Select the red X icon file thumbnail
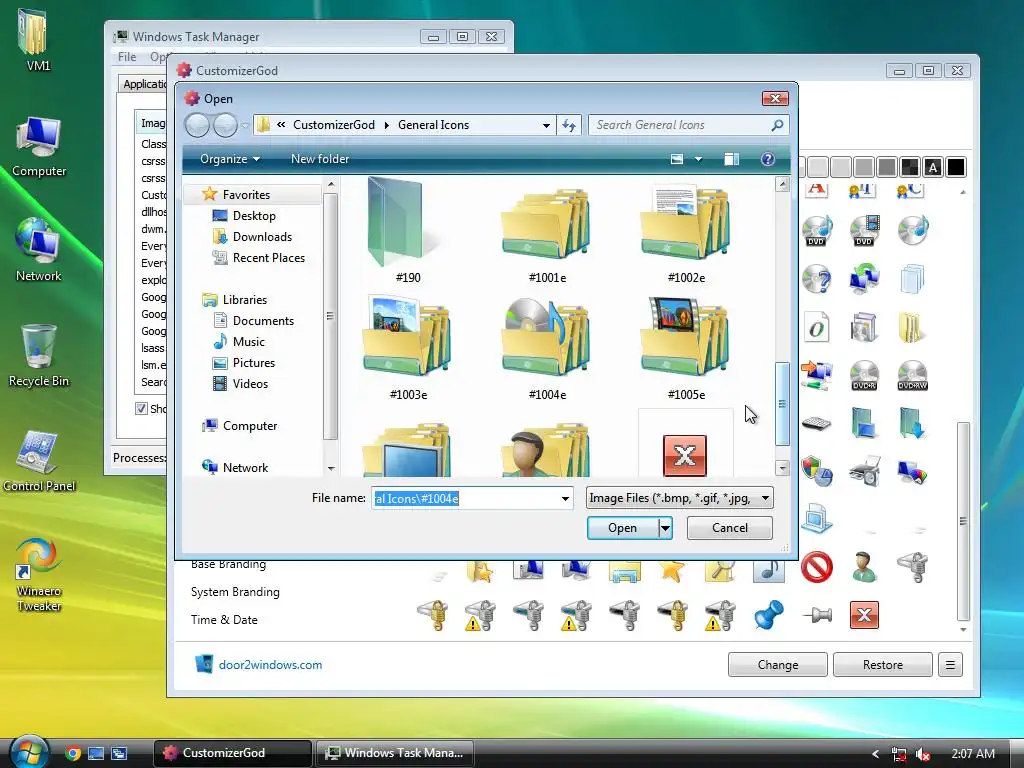 pos(685,455)
